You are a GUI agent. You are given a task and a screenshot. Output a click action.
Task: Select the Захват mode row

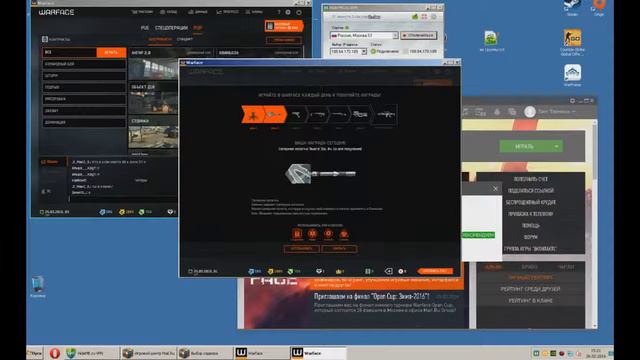click(x=84, y=111)
